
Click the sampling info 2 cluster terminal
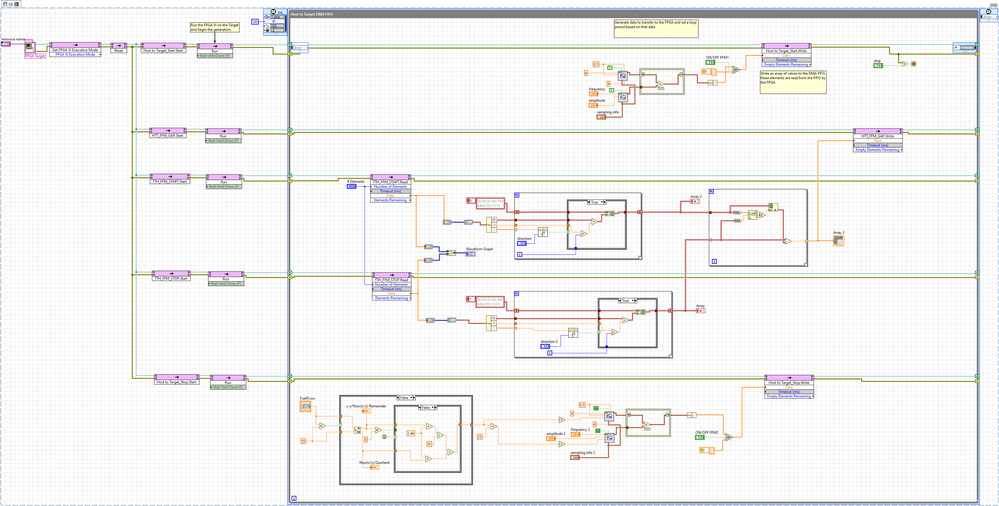575,457
